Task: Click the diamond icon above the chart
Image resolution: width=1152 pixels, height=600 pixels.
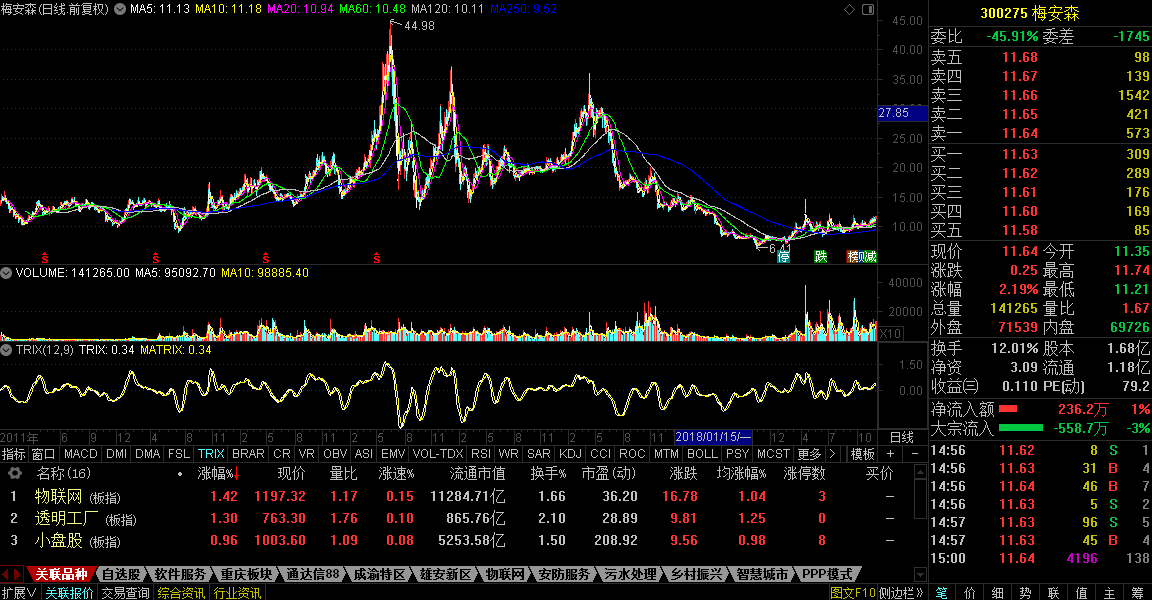Action: [x=849, y=9]
